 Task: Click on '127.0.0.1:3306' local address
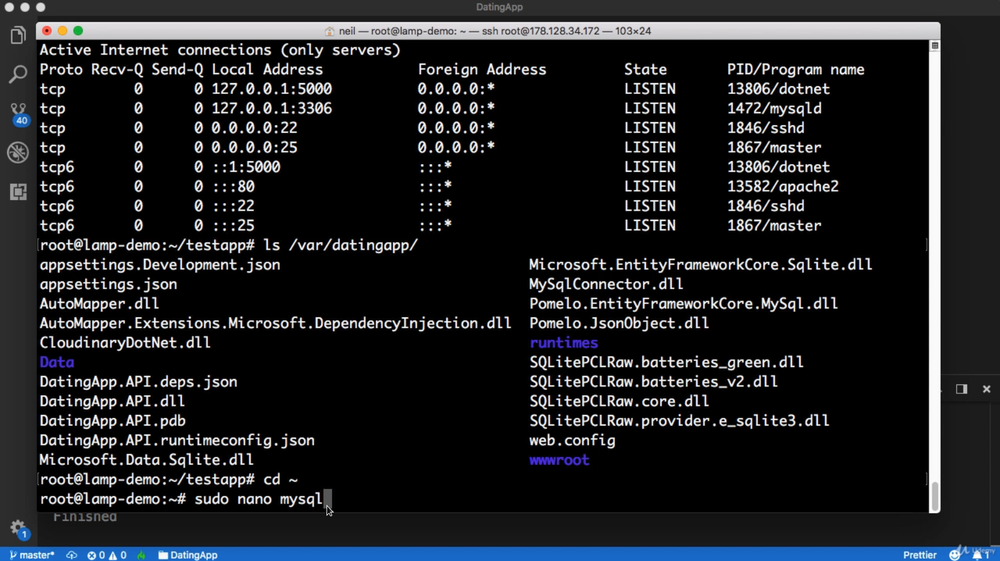272,108
